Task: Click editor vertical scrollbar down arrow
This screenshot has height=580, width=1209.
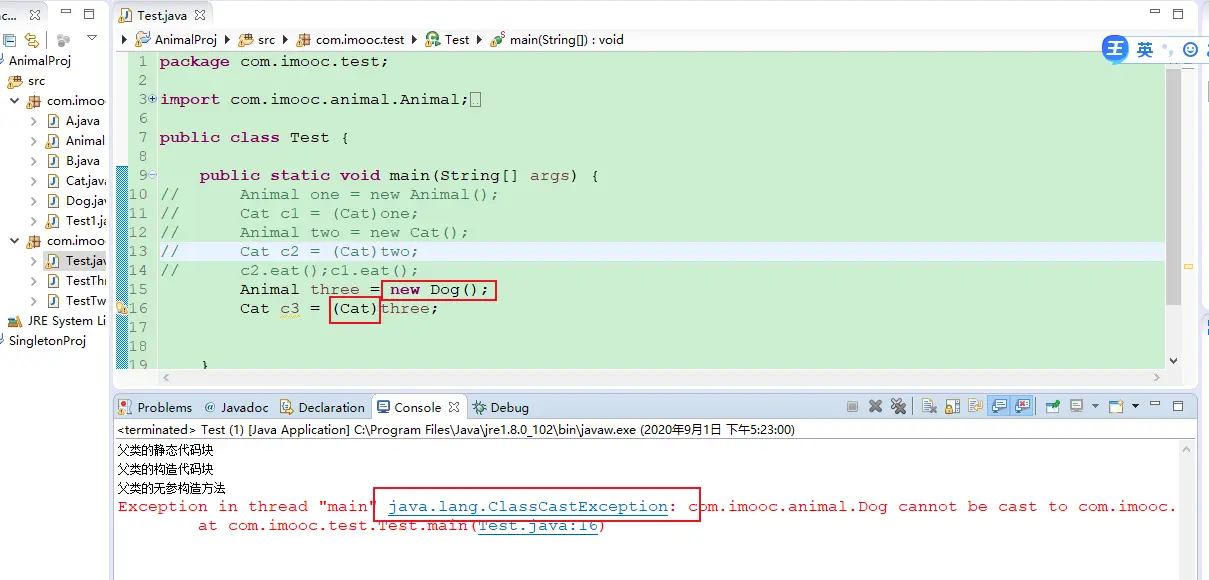Action: click(x=1173, y=360)
